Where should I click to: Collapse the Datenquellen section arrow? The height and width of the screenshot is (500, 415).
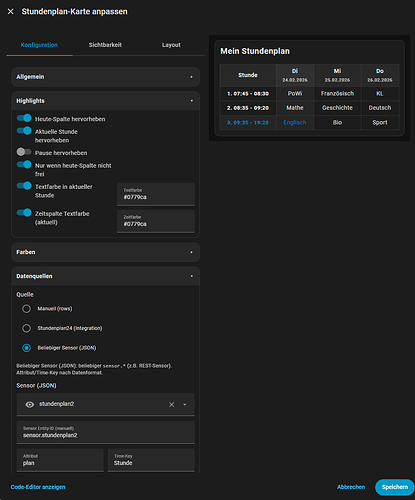tap(192, 276)
